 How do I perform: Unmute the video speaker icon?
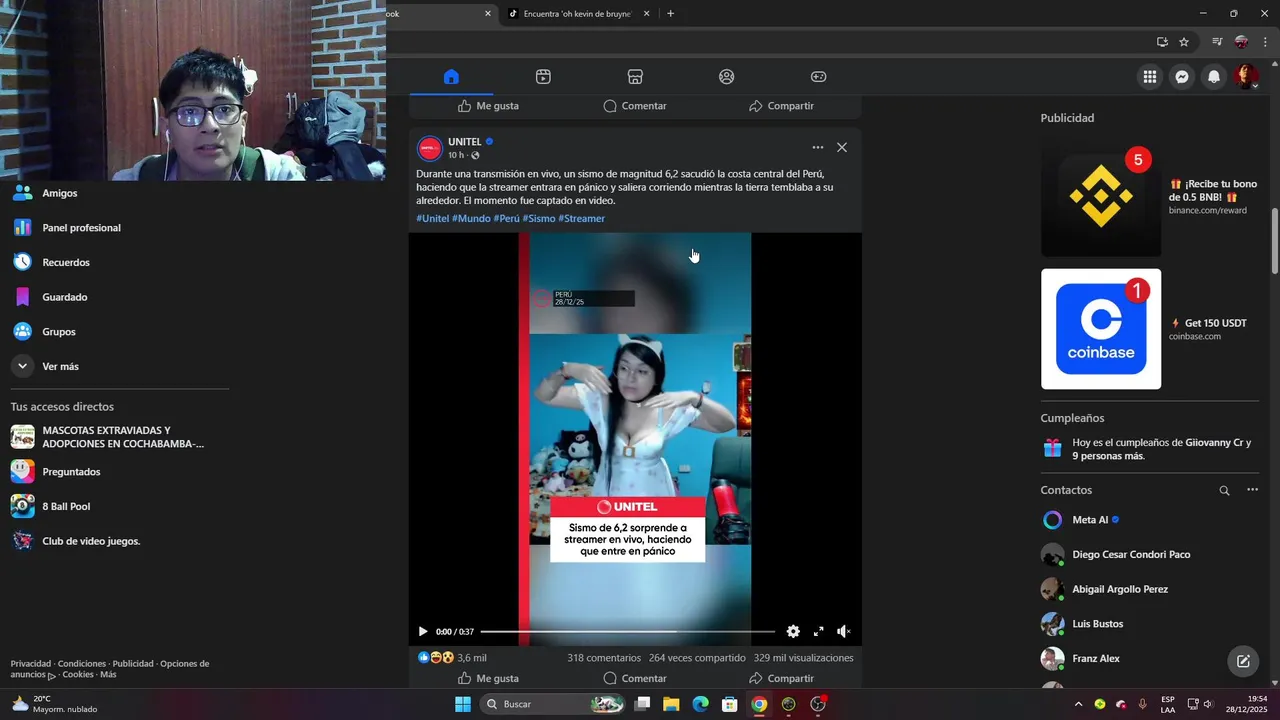coord(843,631)
